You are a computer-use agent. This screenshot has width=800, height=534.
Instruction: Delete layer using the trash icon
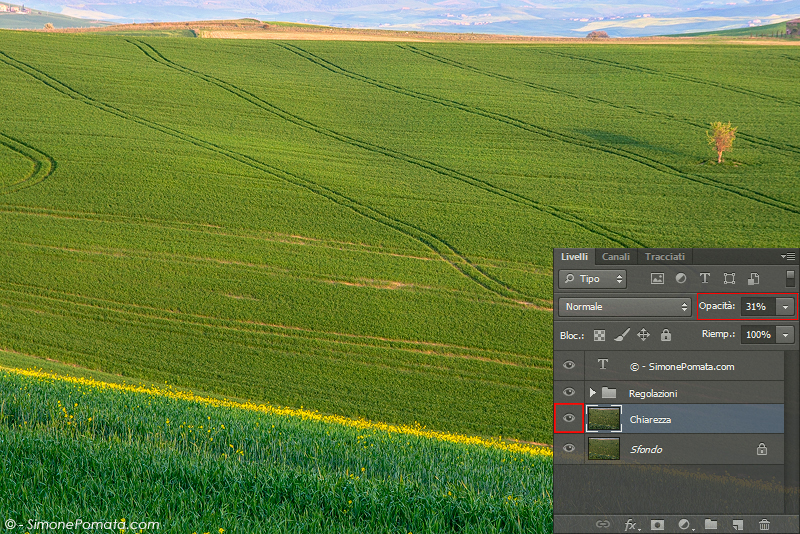pyautogui.click(x=765, y=524)
